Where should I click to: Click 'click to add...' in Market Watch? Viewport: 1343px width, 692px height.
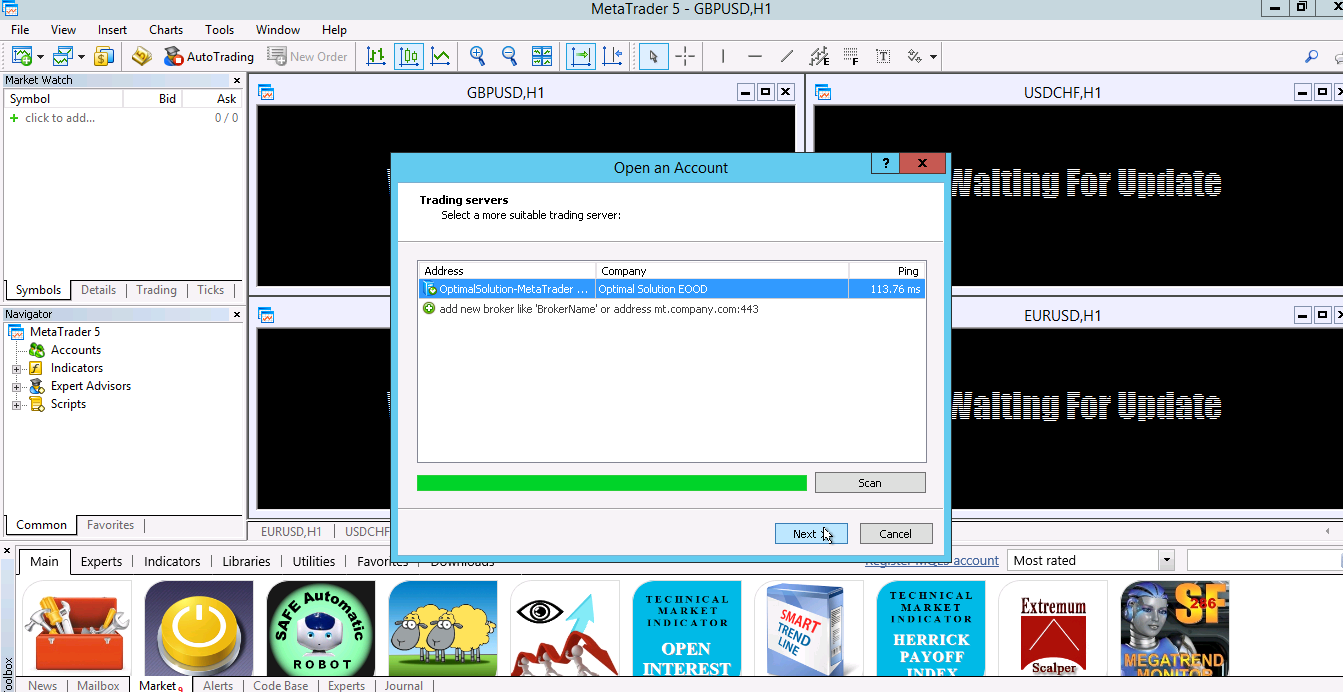[x=60, y=118]
